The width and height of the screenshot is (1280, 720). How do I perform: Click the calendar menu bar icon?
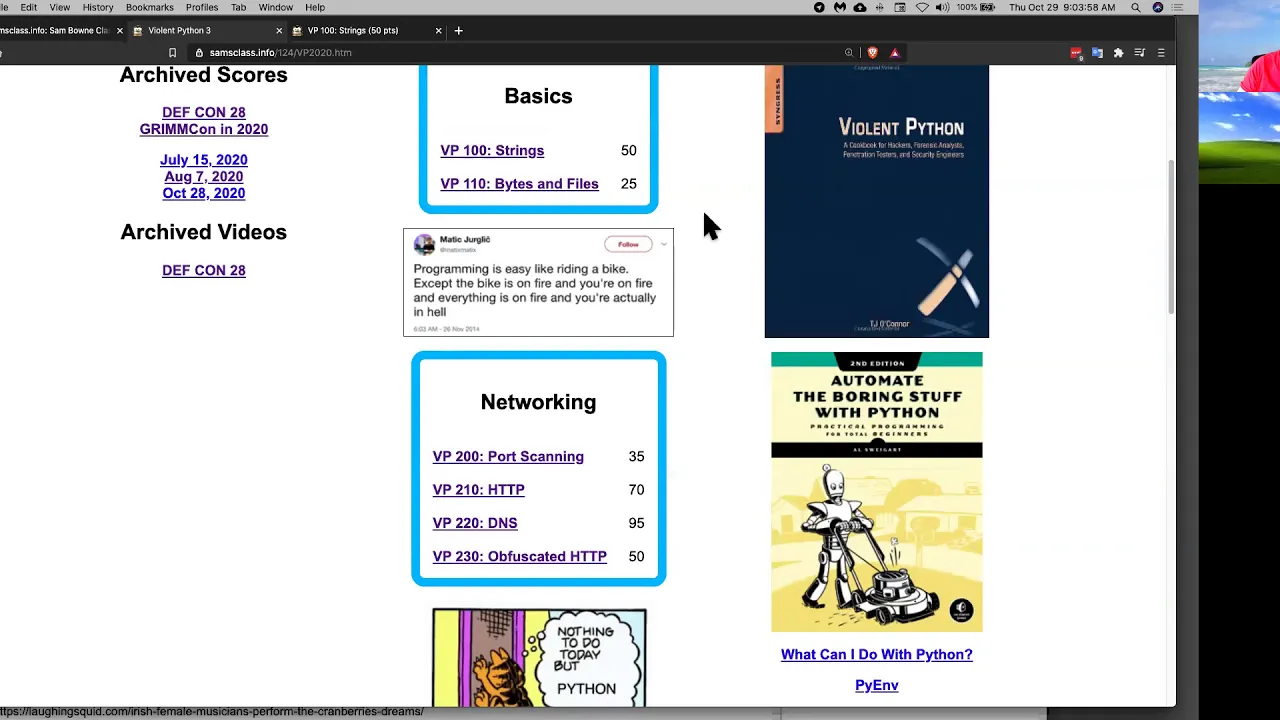(901, 7)
